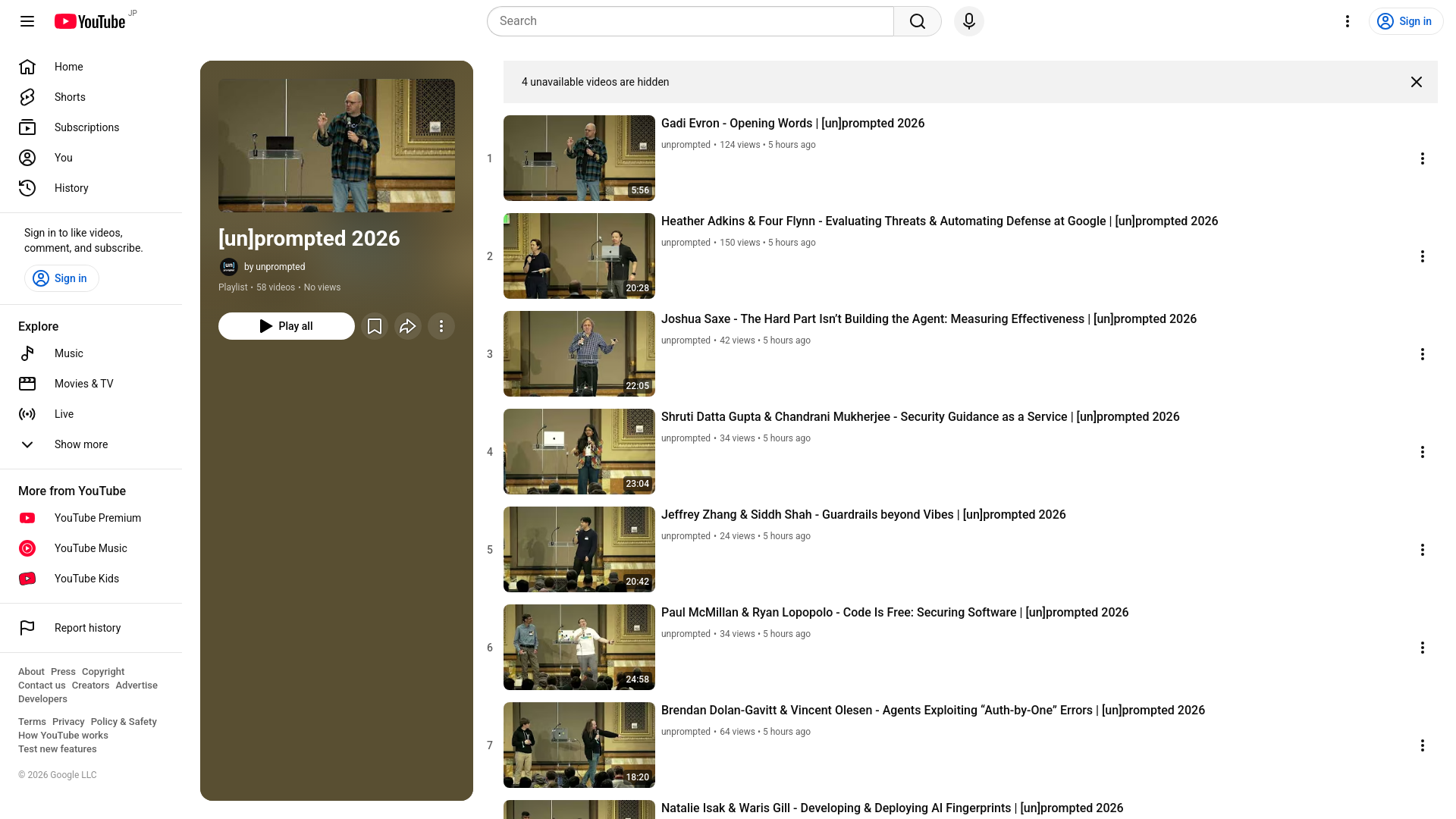The height and width of the screenshot is (819, 1456).
Task: Go to the YouTube logo homepage
Action: [x=89, y=21]
